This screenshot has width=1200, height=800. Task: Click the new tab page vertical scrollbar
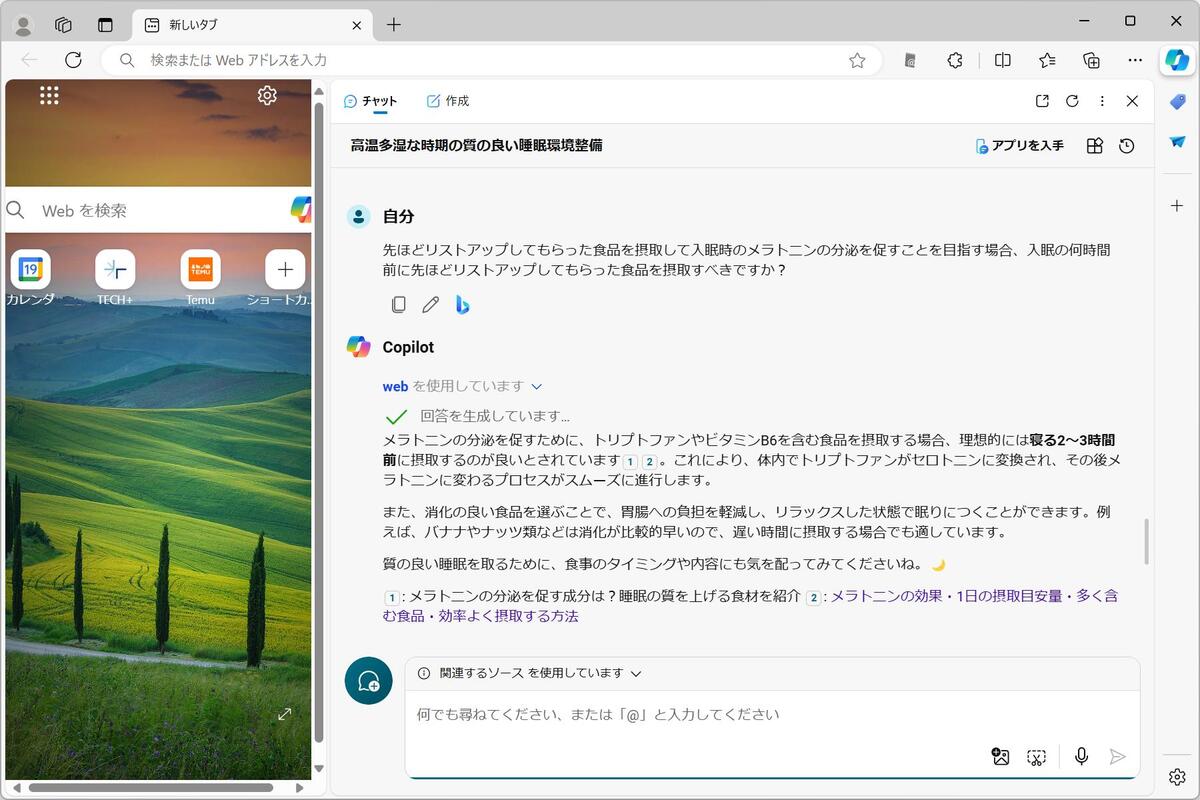[319, 420]
